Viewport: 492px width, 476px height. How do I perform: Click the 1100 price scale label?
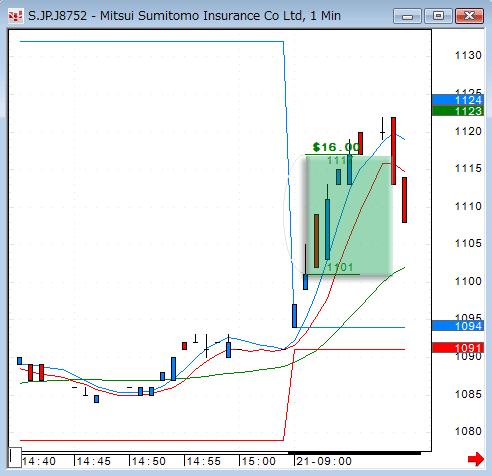[x=468, y=281]
